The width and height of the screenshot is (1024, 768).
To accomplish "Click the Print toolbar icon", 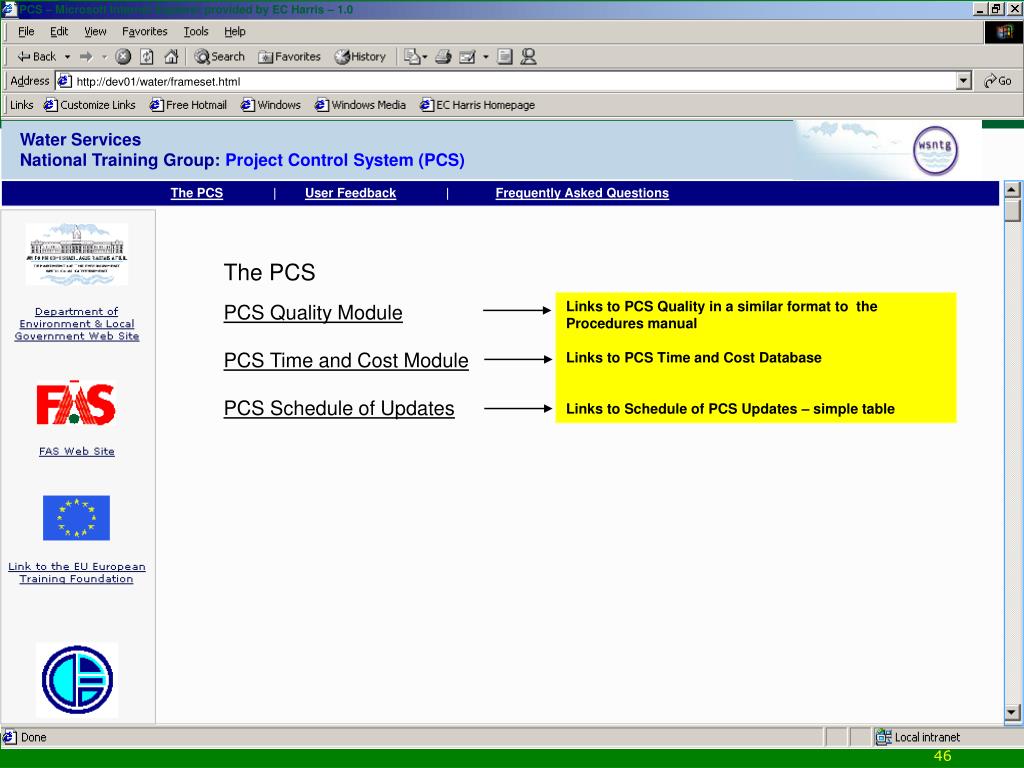I will 443,57.
